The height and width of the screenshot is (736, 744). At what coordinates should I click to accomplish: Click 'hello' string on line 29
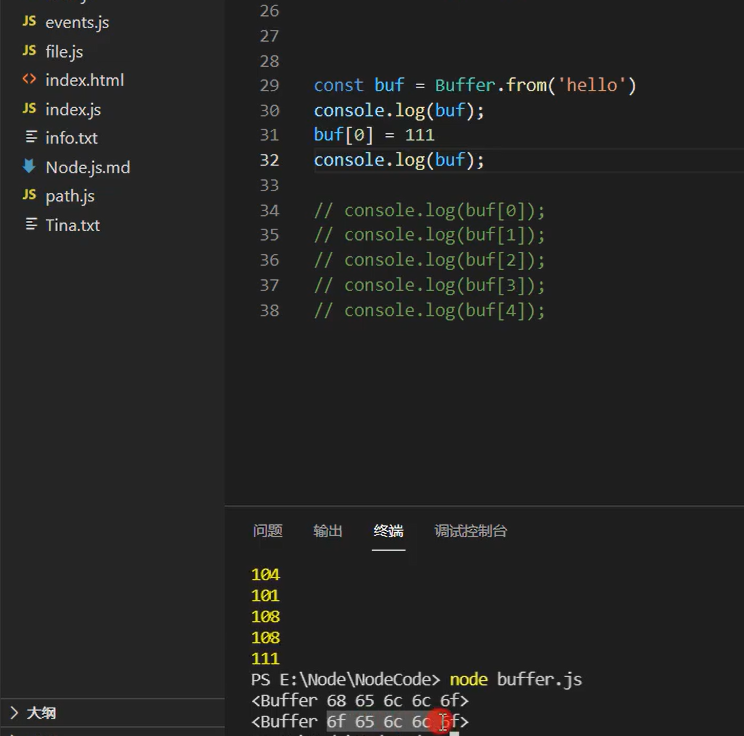tap(592, 85)
